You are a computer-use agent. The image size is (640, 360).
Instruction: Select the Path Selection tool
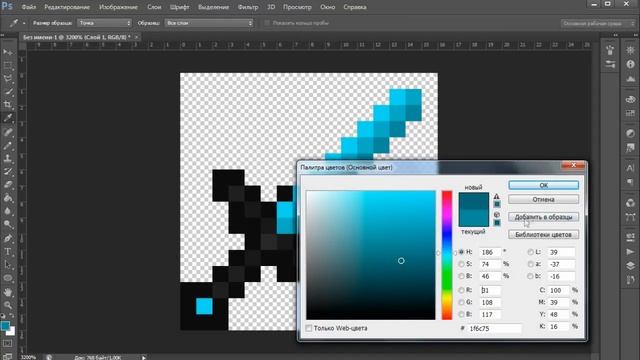coord(8,265)
